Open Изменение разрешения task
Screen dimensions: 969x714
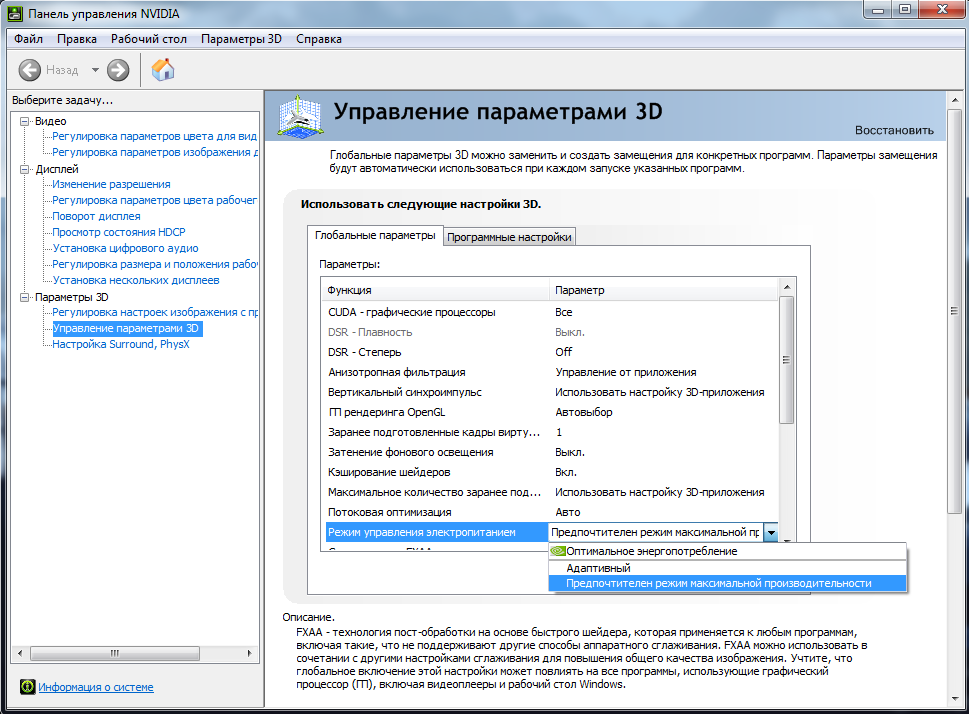pos(111,184)
